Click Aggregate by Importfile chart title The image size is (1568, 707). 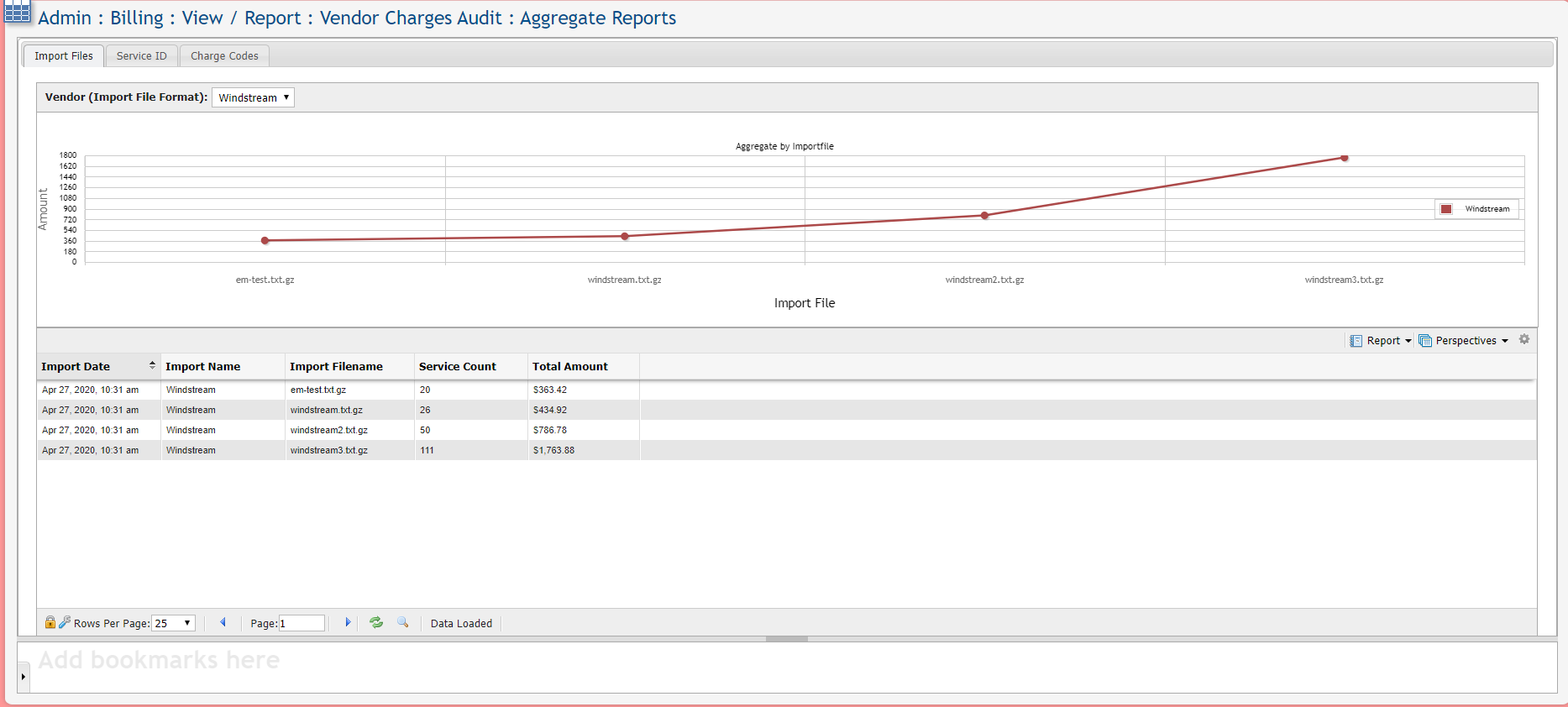pyautogui.click(x=784, y=146)
